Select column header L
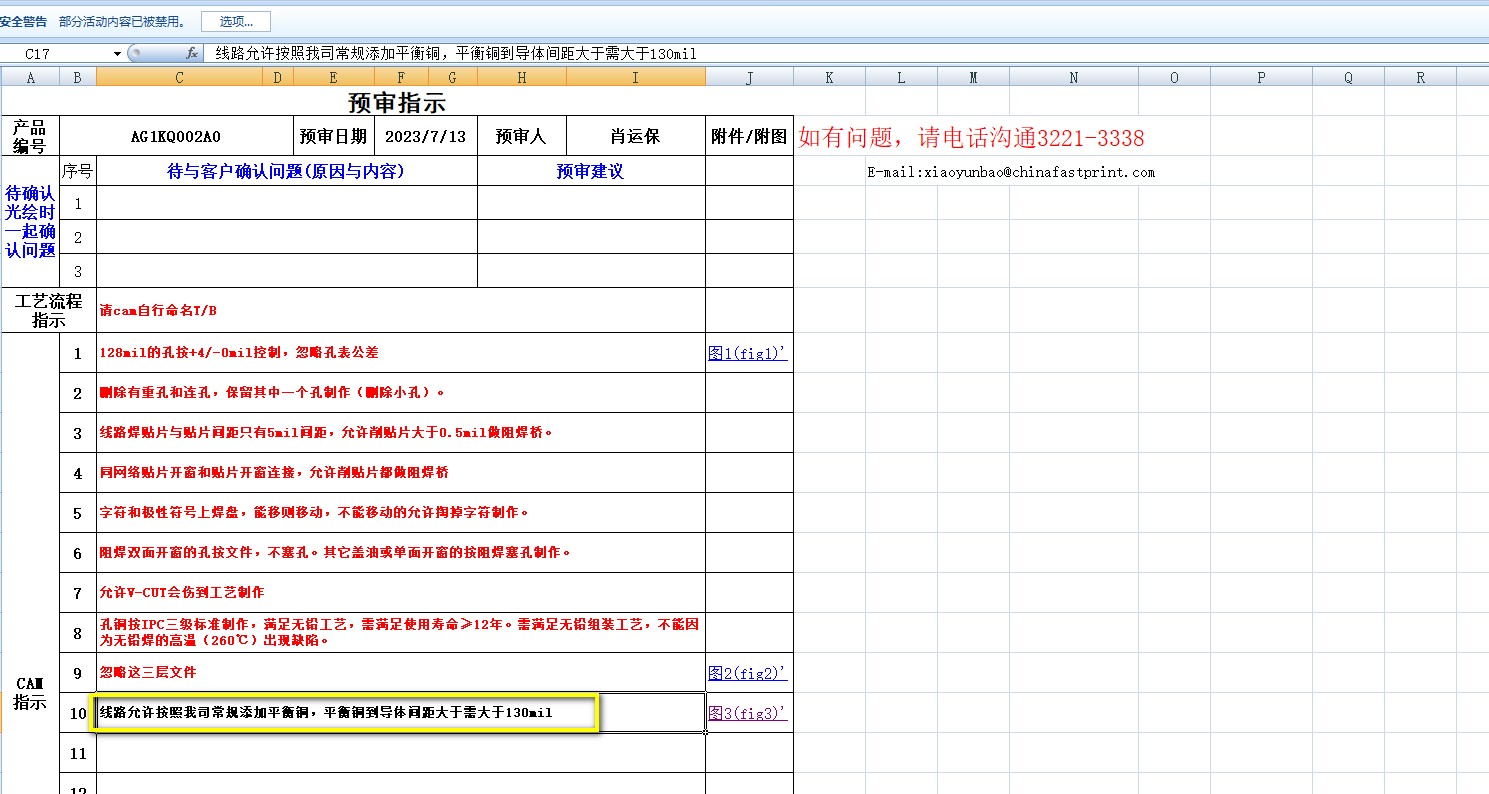Screen dimensions: 1489x794 (901, 77)
